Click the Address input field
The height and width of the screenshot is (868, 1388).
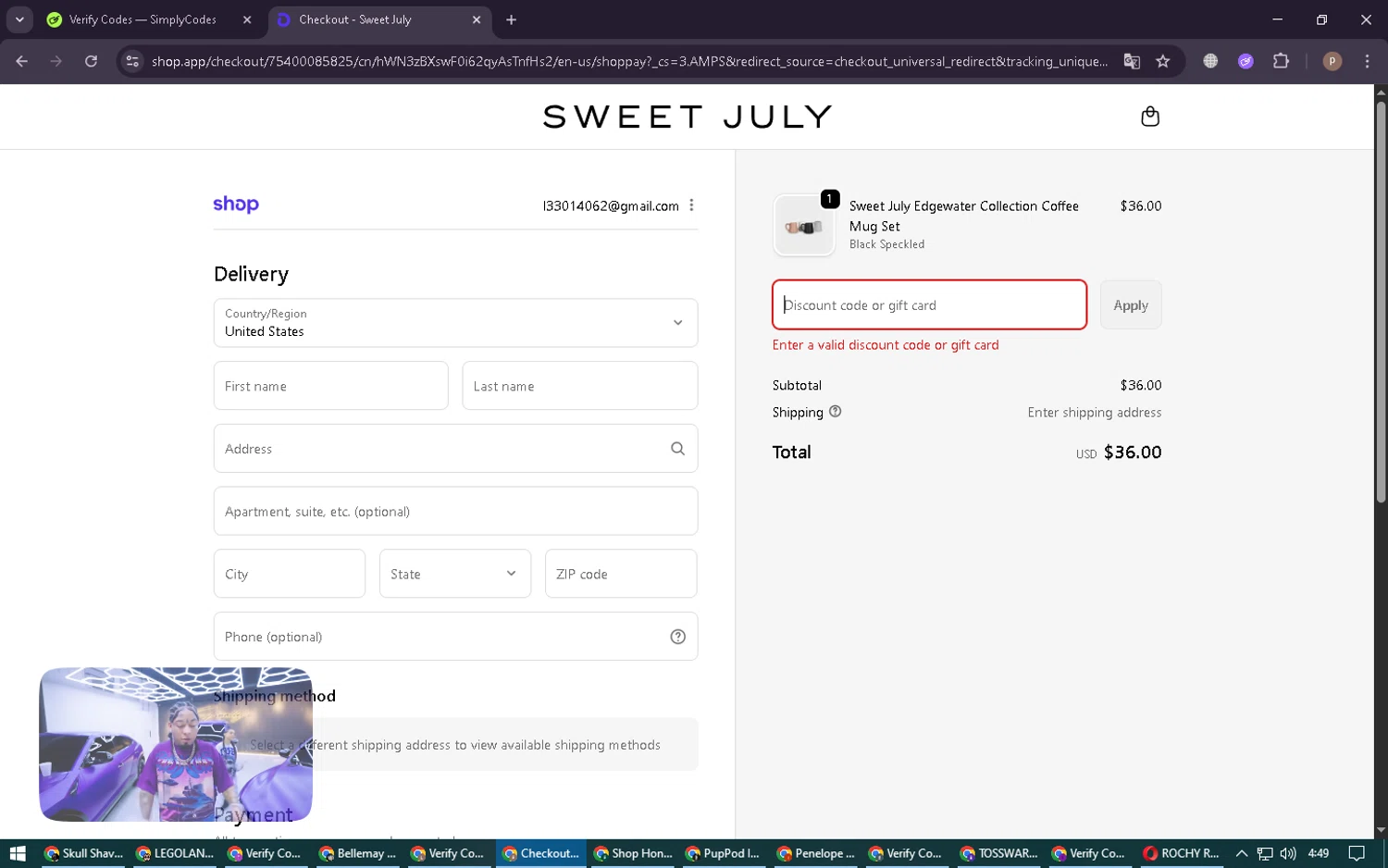455,449
